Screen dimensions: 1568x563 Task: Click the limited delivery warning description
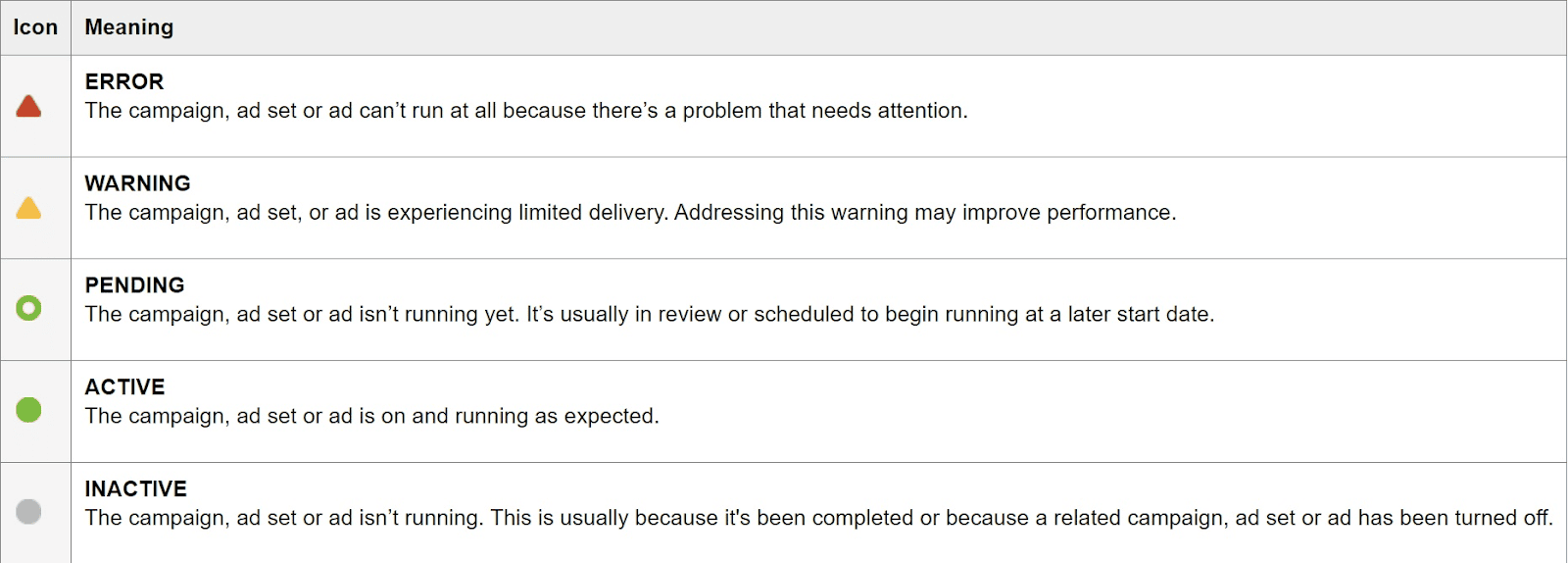pos(631,213)
